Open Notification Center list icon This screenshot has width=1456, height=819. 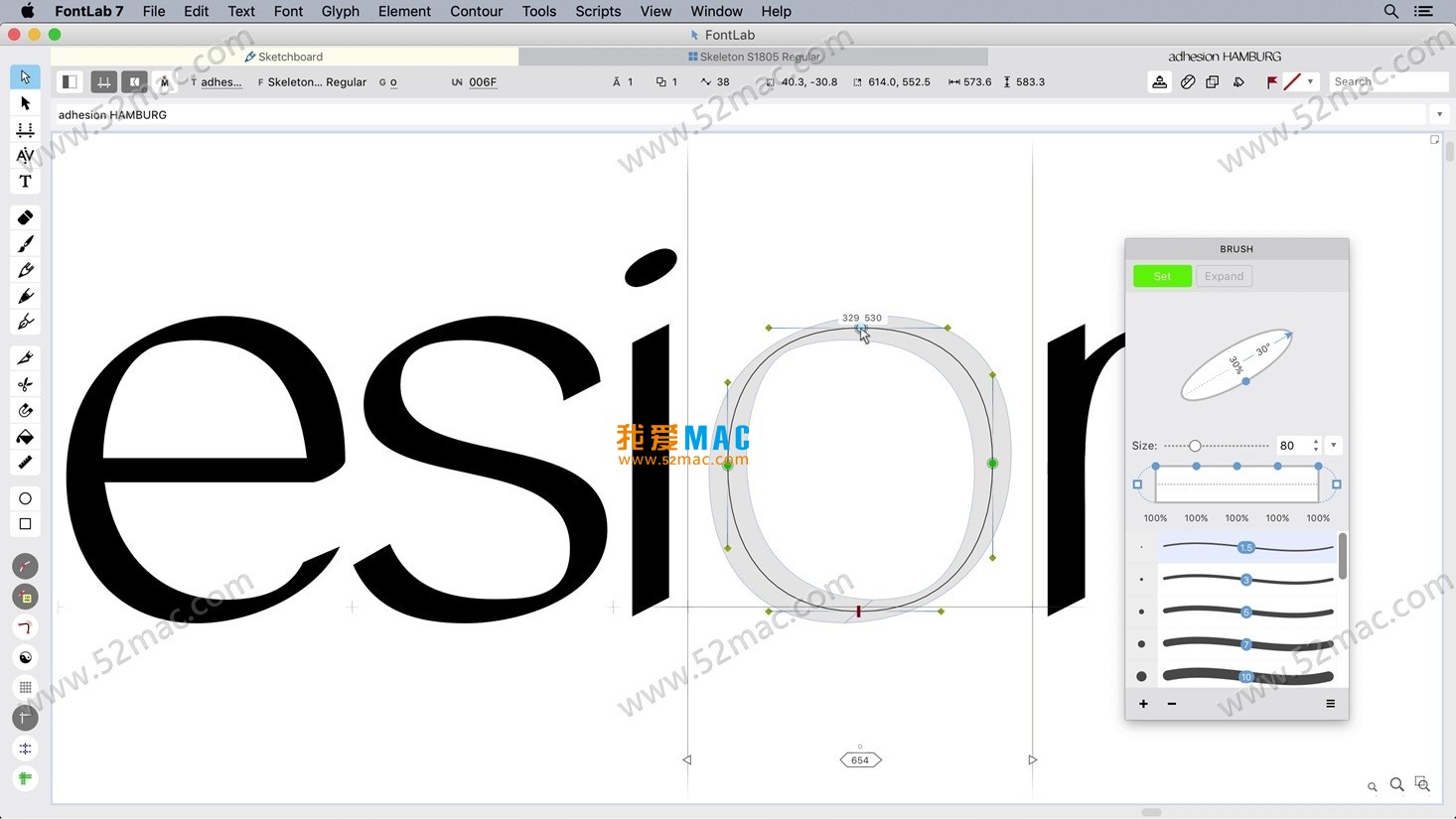click(x=1423, y=11)
